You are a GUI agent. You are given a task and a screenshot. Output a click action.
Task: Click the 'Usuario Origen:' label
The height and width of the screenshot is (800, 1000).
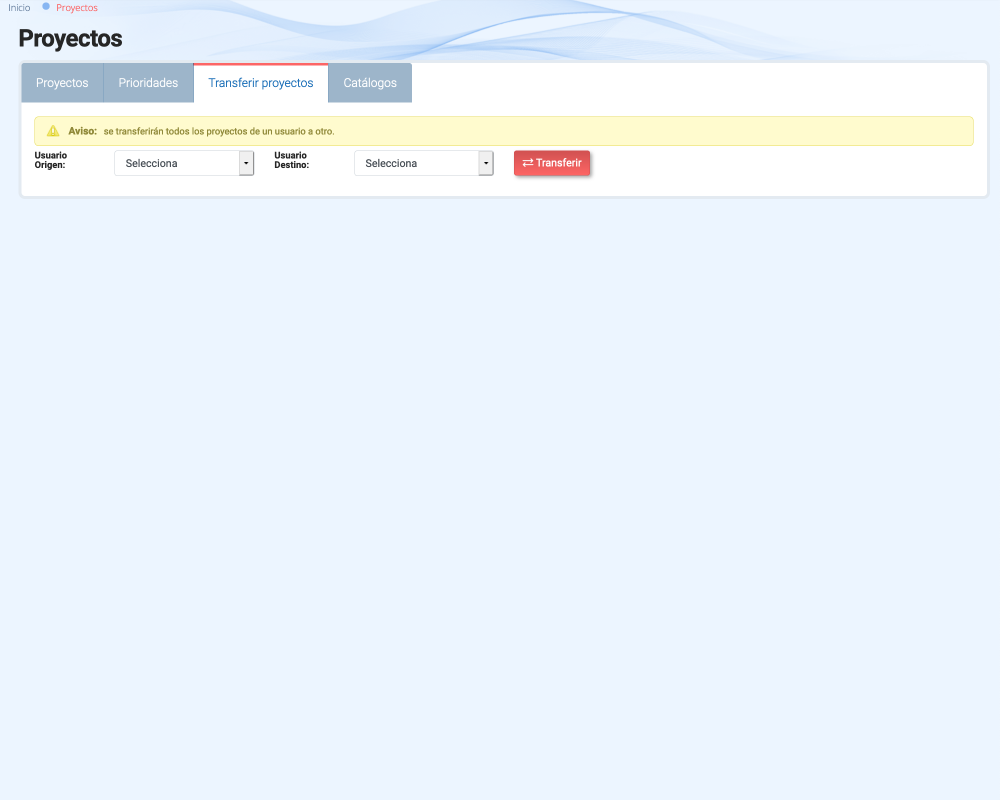point(51,160)
